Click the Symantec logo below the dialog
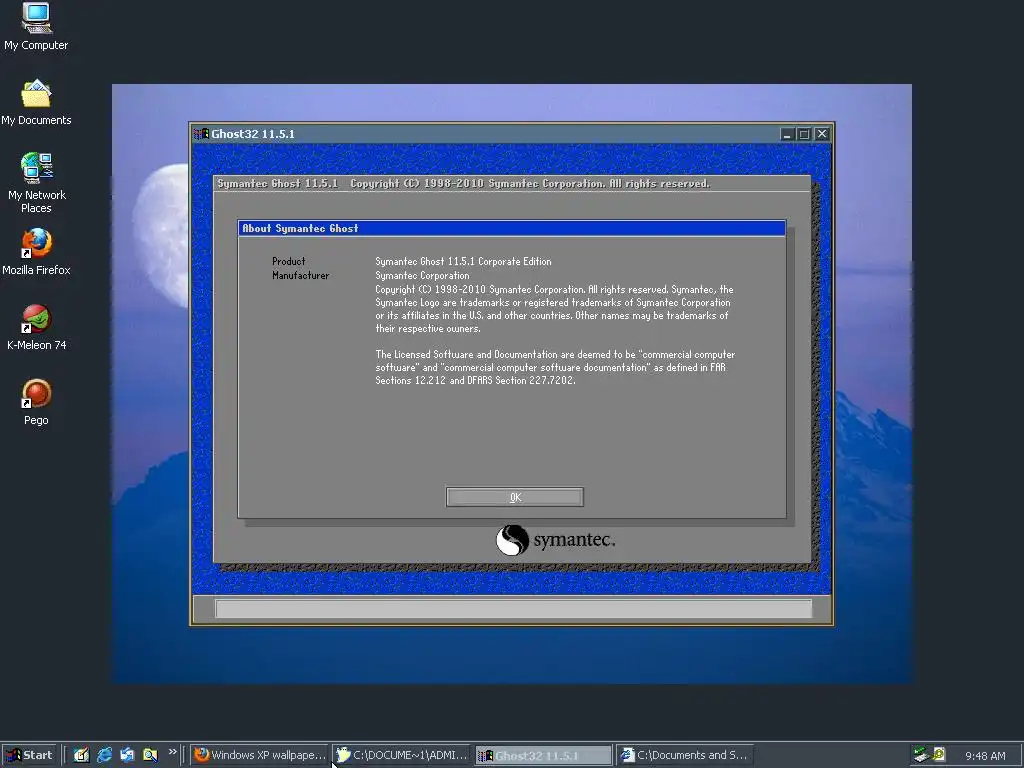1024x768 pixels. (555, 540)
